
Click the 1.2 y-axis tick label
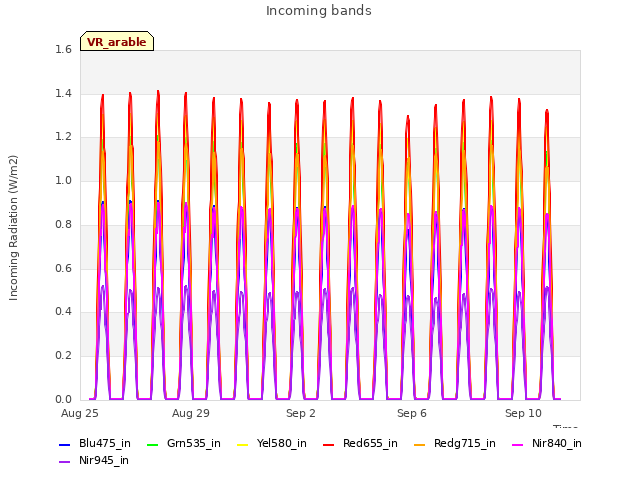(63, 137)
